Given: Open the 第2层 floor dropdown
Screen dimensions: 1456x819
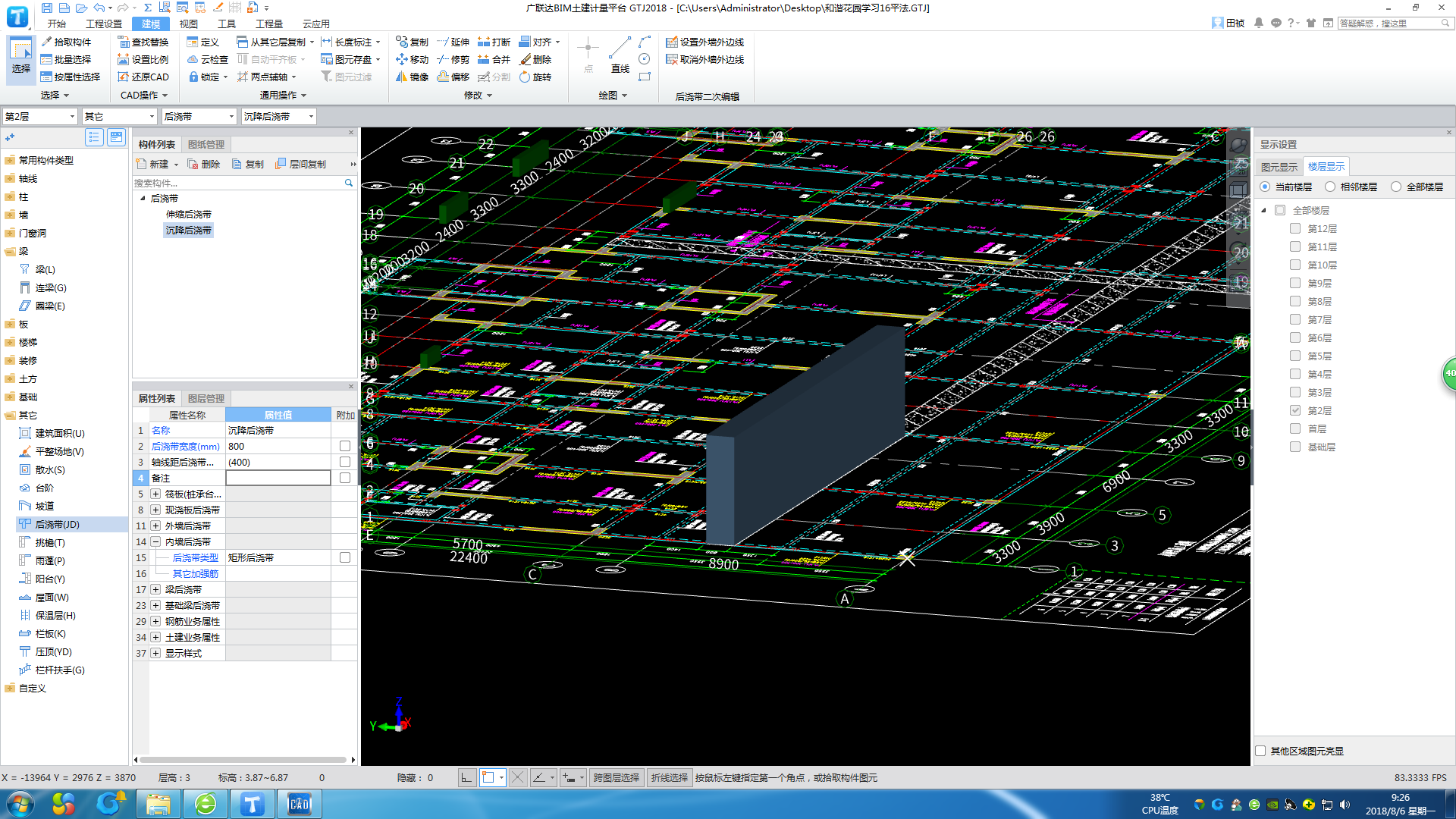Looking at the screenshot, I should tap(39, 116).
